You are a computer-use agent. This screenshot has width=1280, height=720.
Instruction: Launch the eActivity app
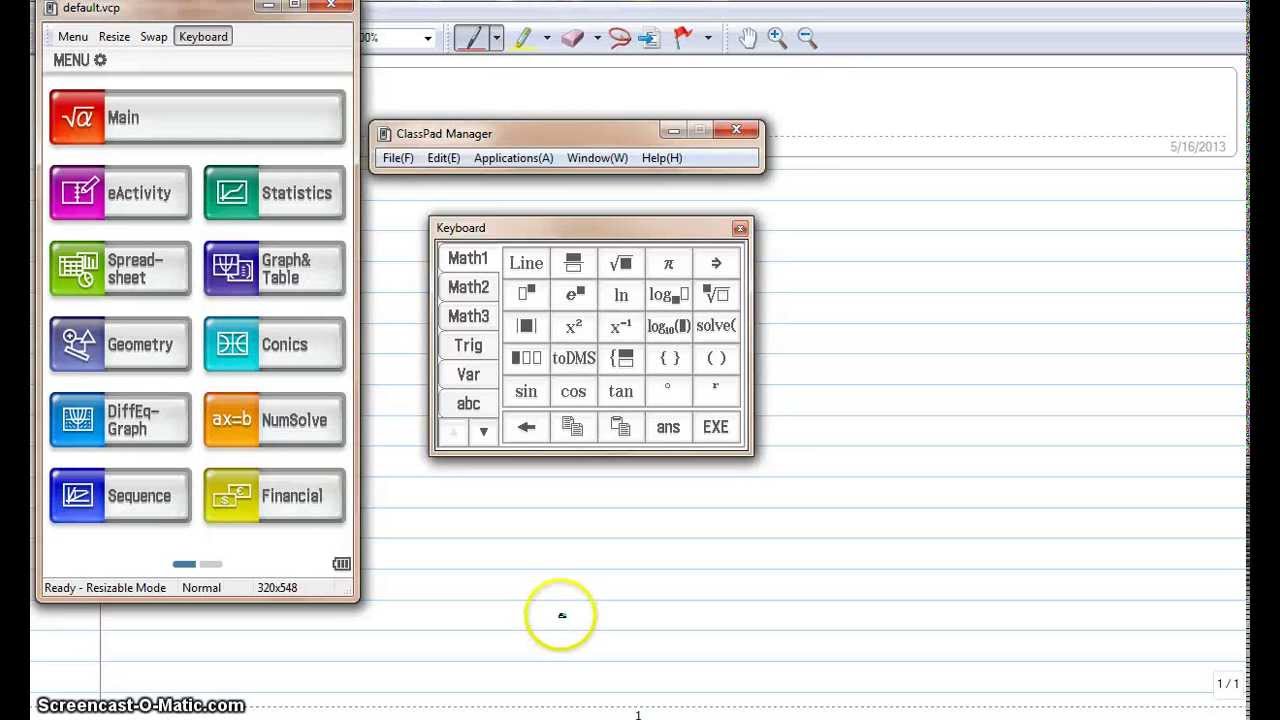(120, 193)
